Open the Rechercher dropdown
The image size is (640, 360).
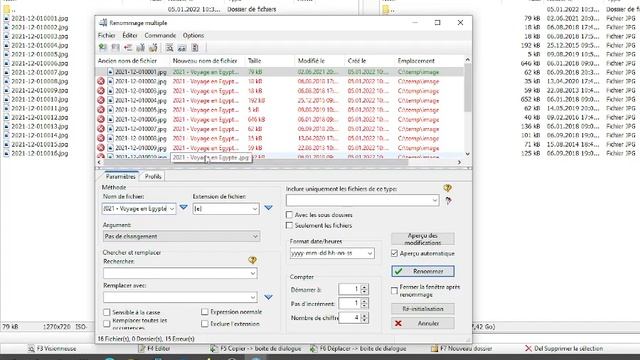click(253, 273)
